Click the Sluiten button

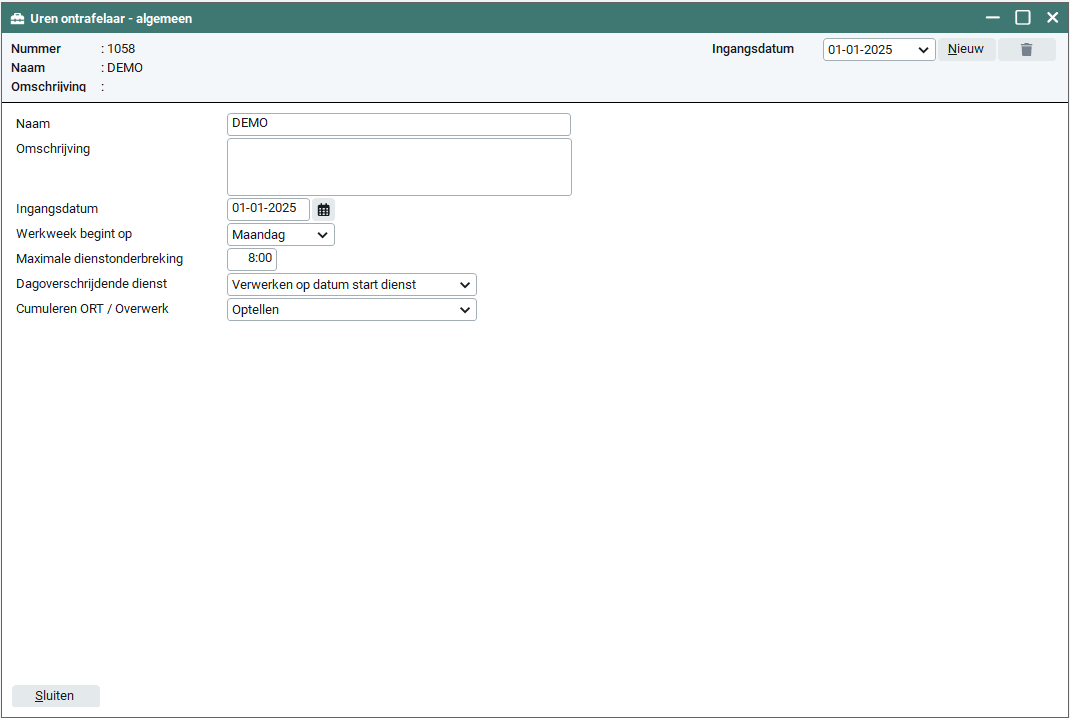point(55,696)
